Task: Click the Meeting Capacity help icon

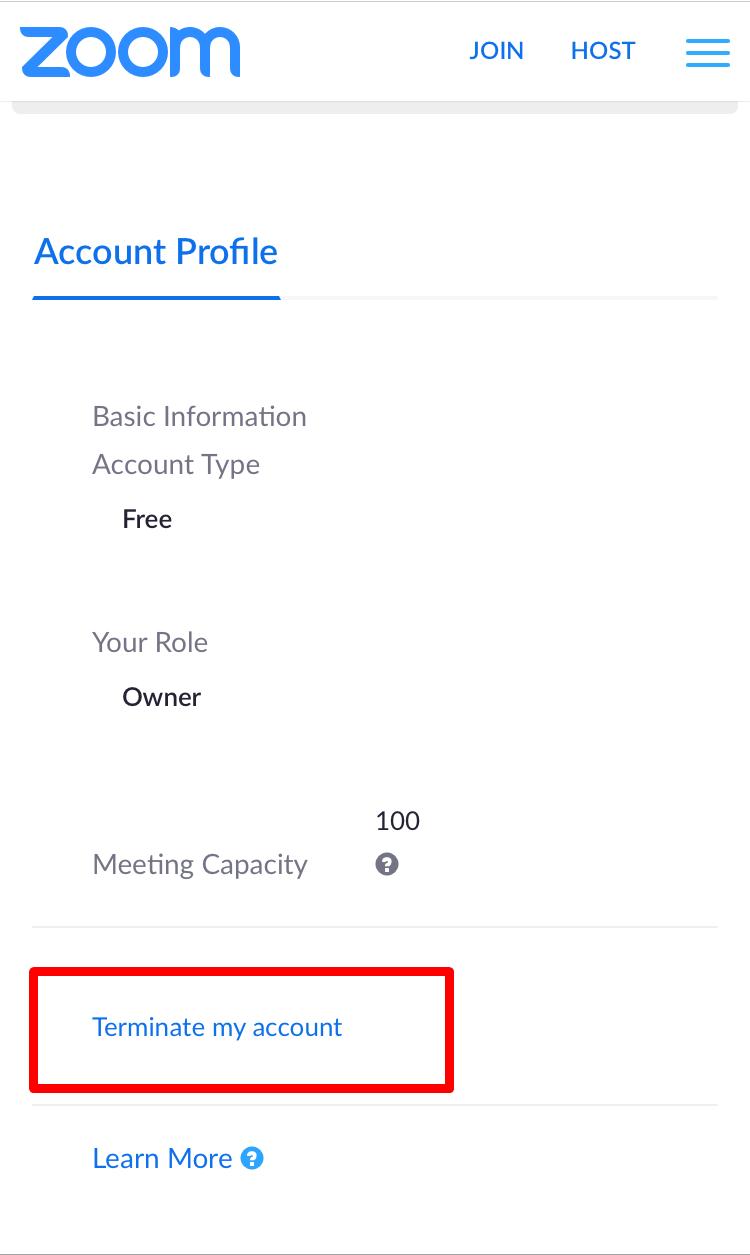Action: coord(387,864)
